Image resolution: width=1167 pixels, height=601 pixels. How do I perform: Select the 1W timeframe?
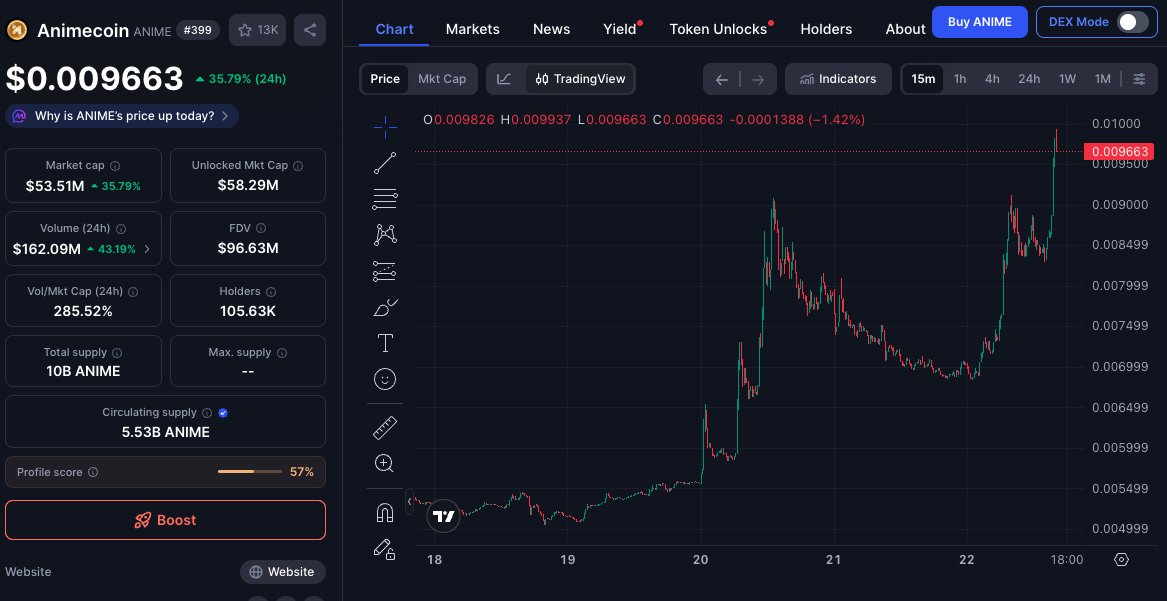point(1067,79)
